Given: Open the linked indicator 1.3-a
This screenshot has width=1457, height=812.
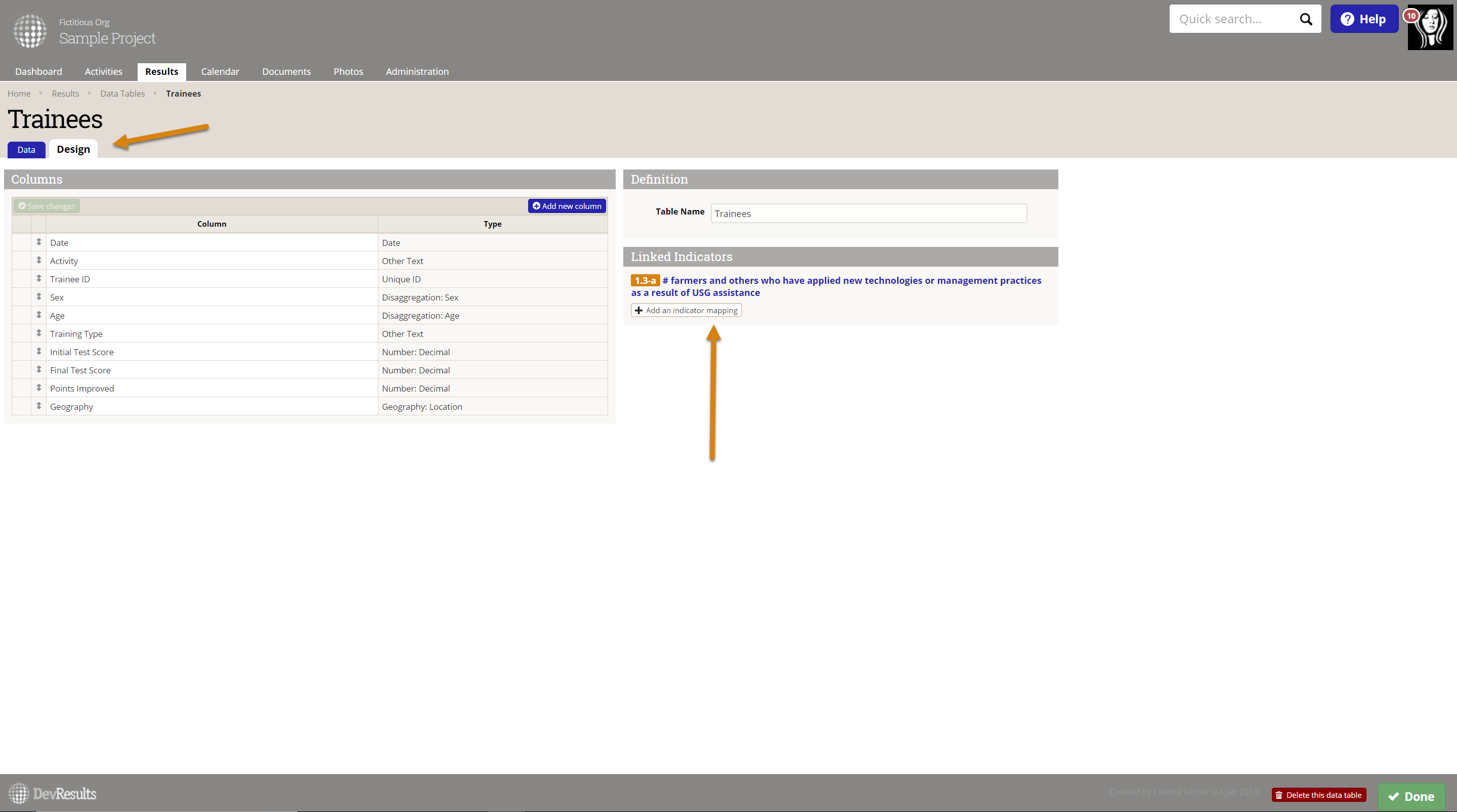Looking at the screenshot, I should (x=851, y=281).
